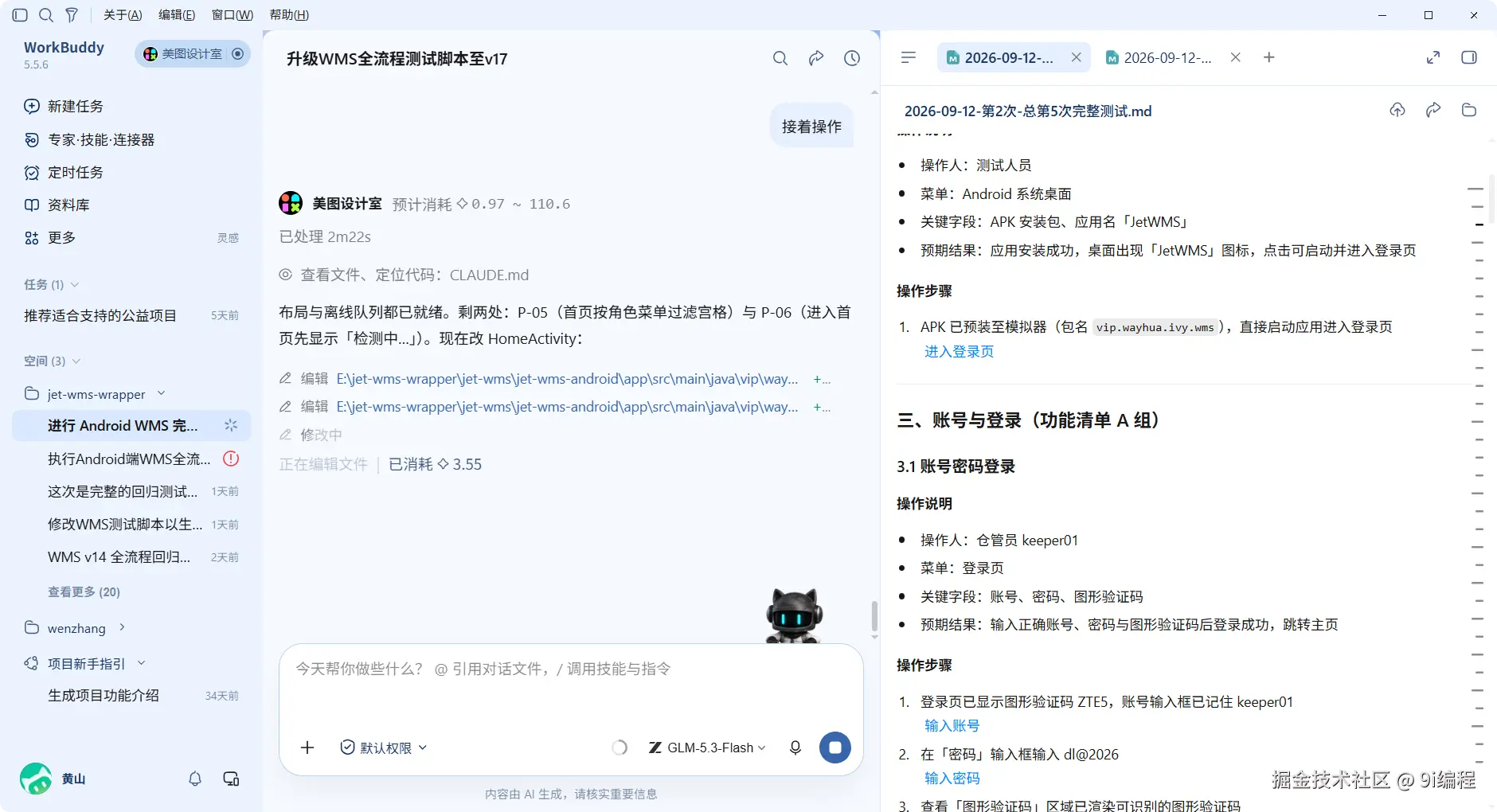Share the conversation via arrow icon

[816, 58]
